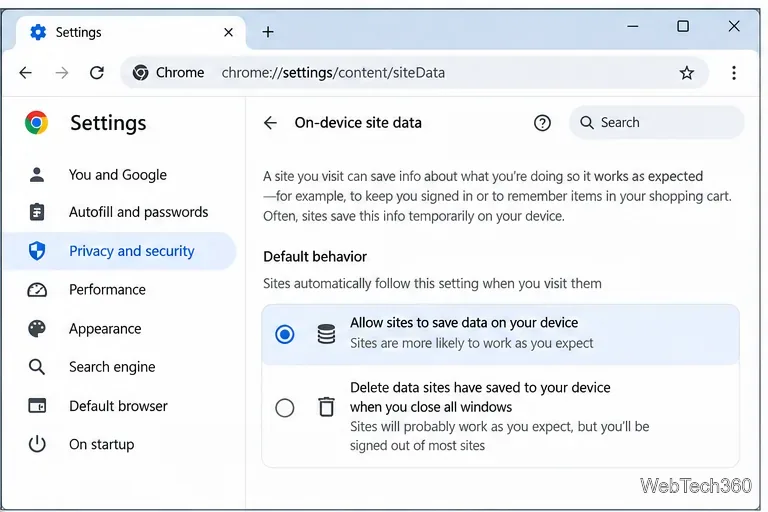Click 'On-device site data' page title

[x=358, y=122]
